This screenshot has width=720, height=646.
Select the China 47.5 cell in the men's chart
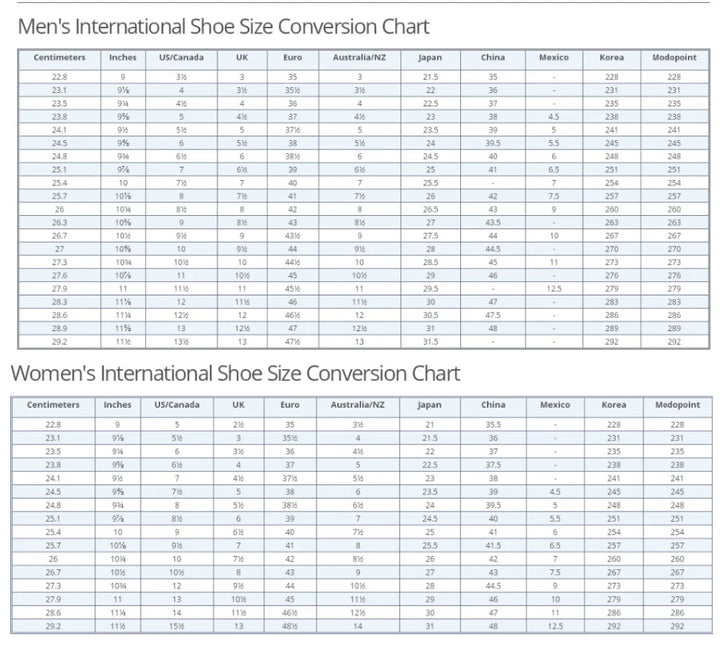tap(492, 315)
